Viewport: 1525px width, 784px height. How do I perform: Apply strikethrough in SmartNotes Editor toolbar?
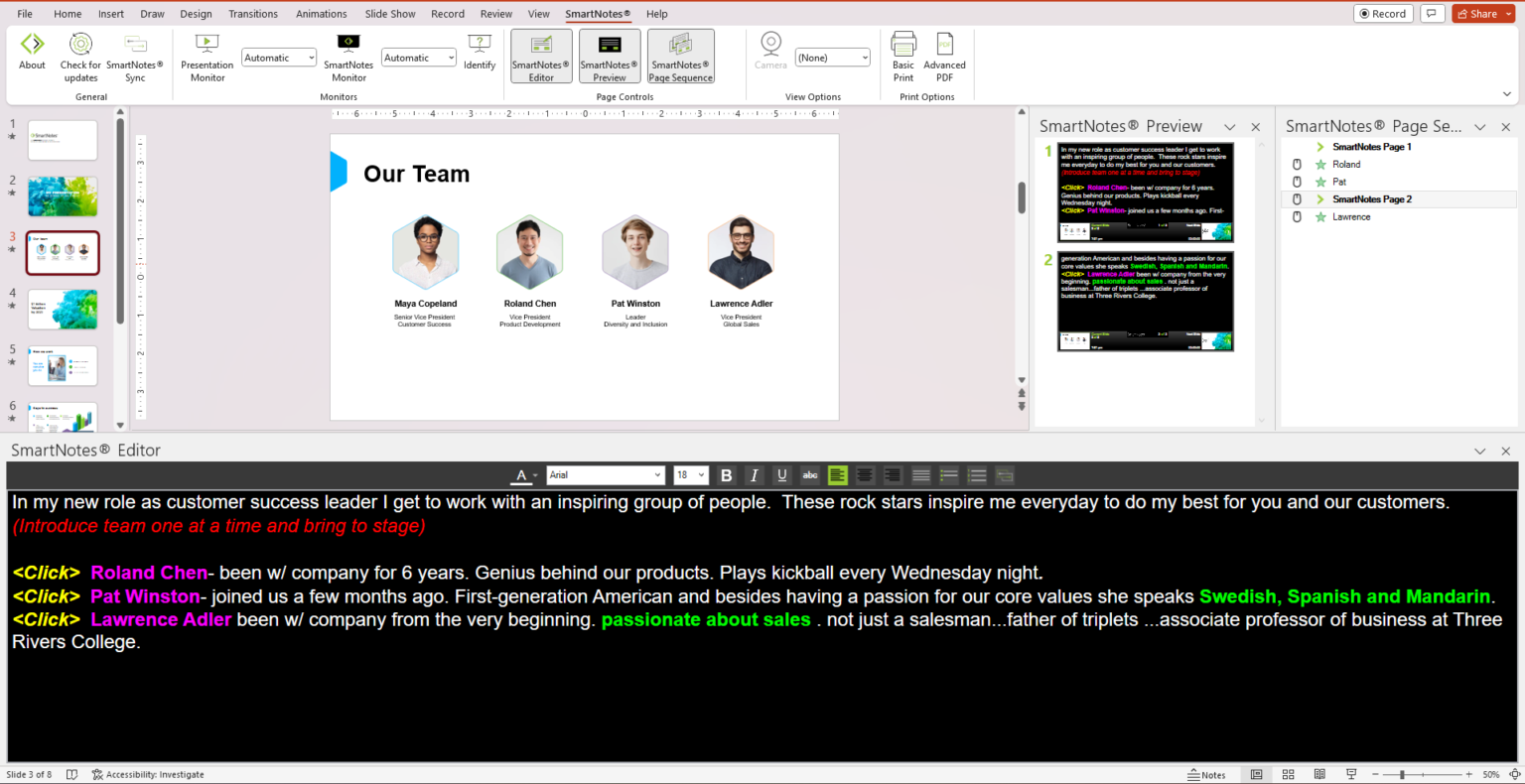pos(810,475)
